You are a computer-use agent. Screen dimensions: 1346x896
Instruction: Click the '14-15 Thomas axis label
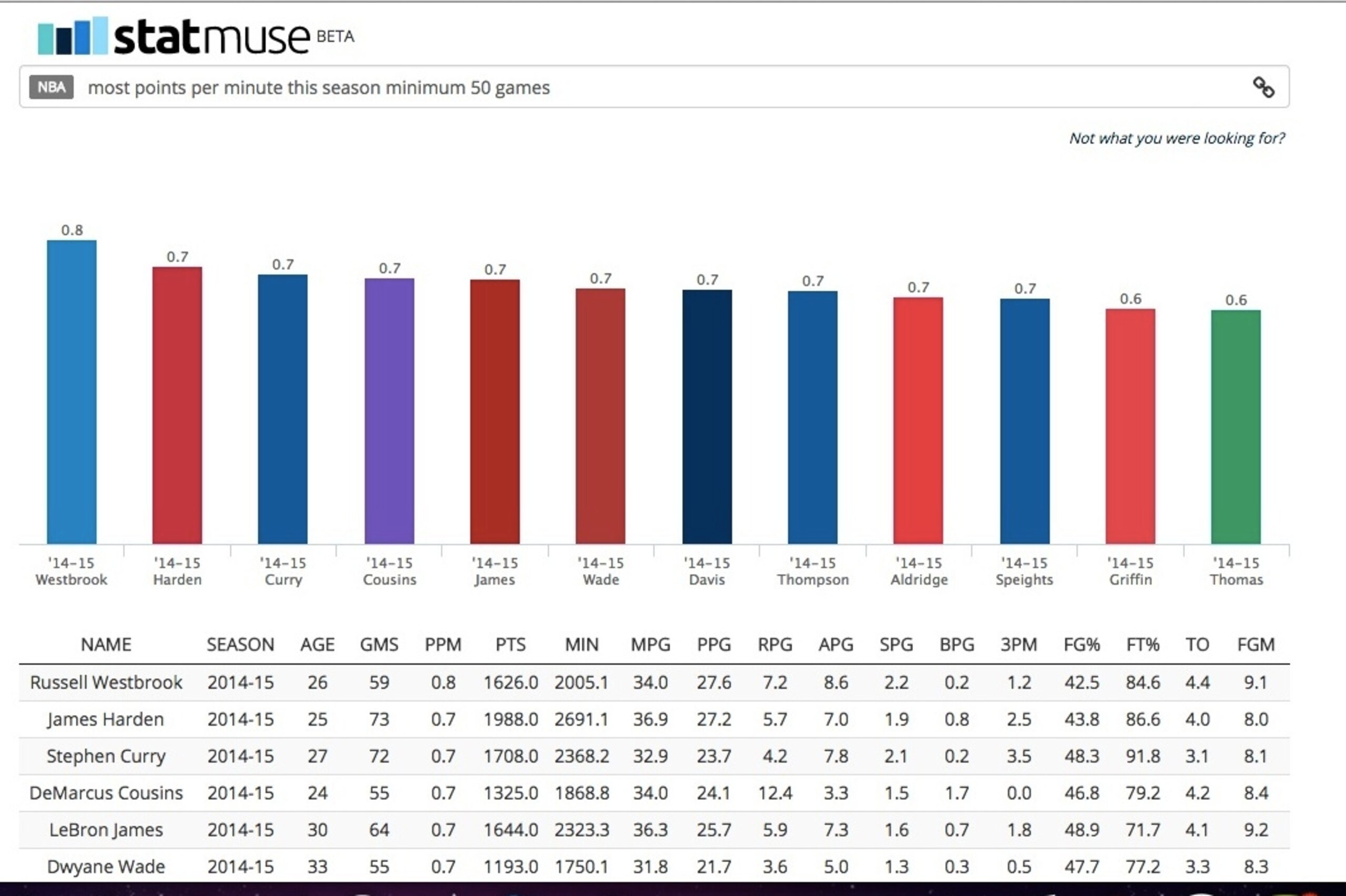point(1236,572)
